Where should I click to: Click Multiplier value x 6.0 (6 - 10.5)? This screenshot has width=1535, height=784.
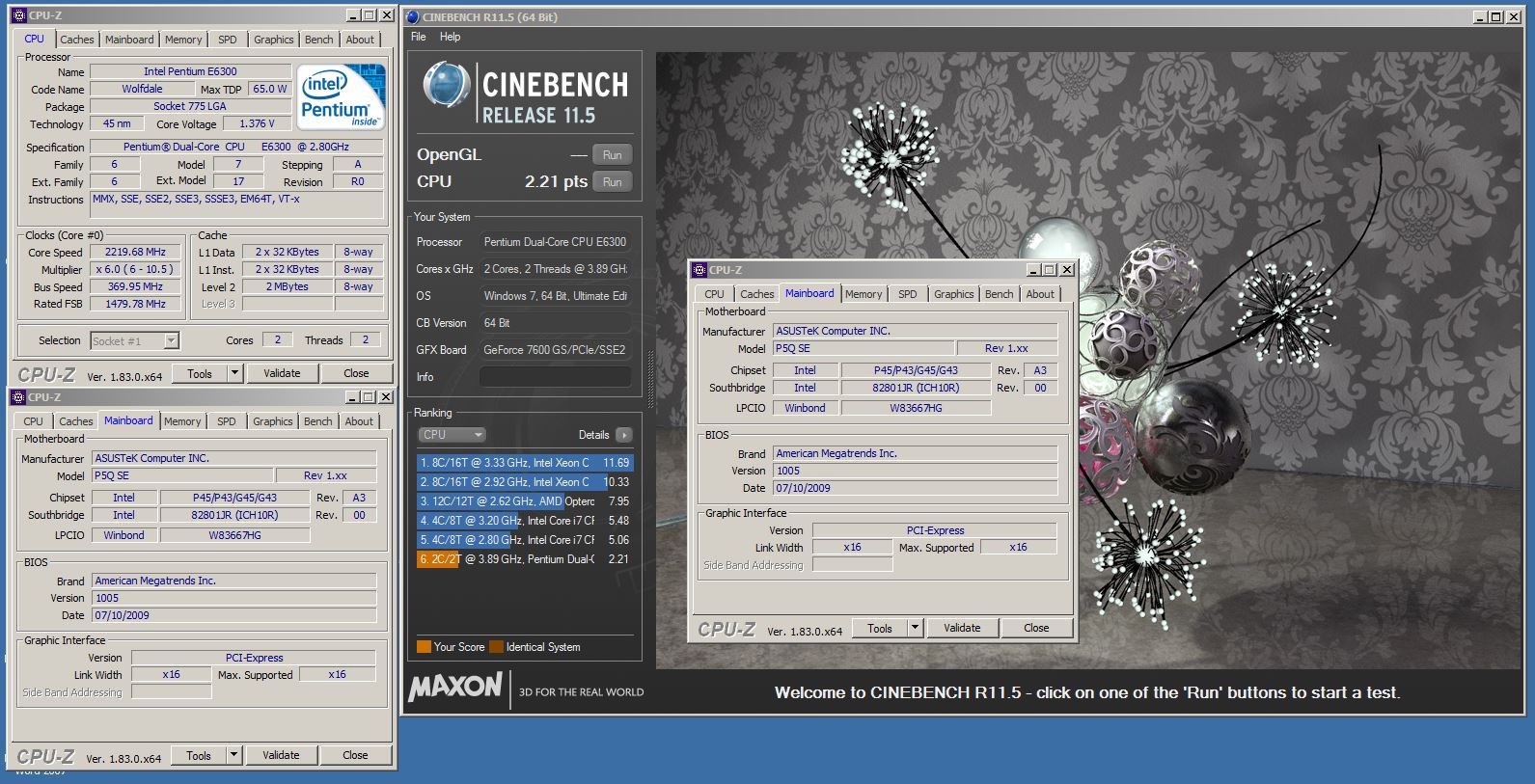[136, 269]
